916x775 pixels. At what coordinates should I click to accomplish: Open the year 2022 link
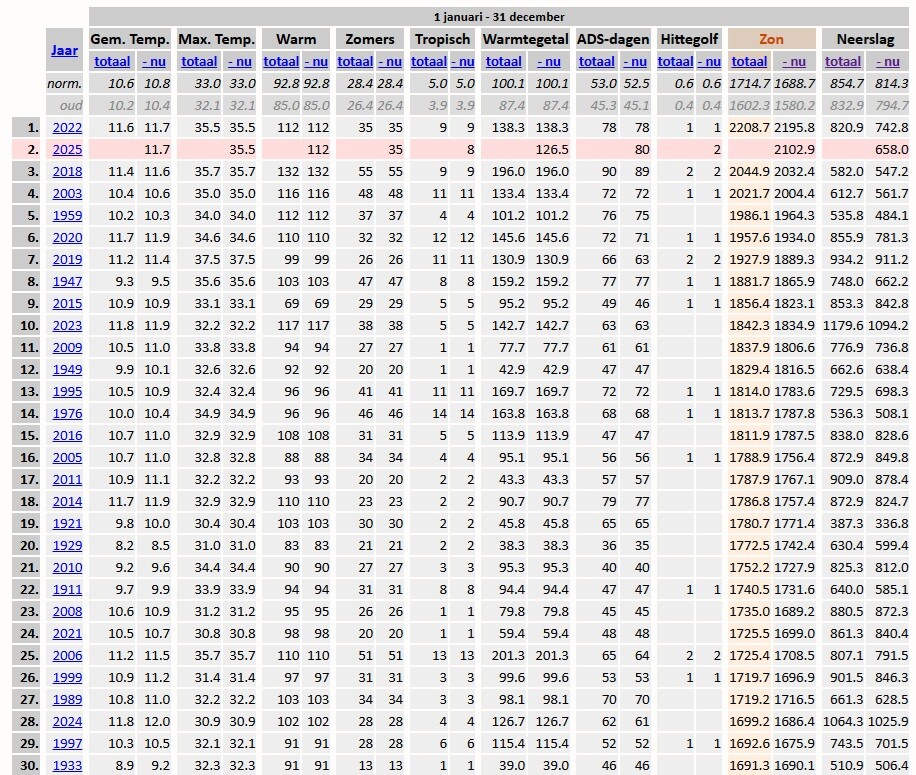67,128
